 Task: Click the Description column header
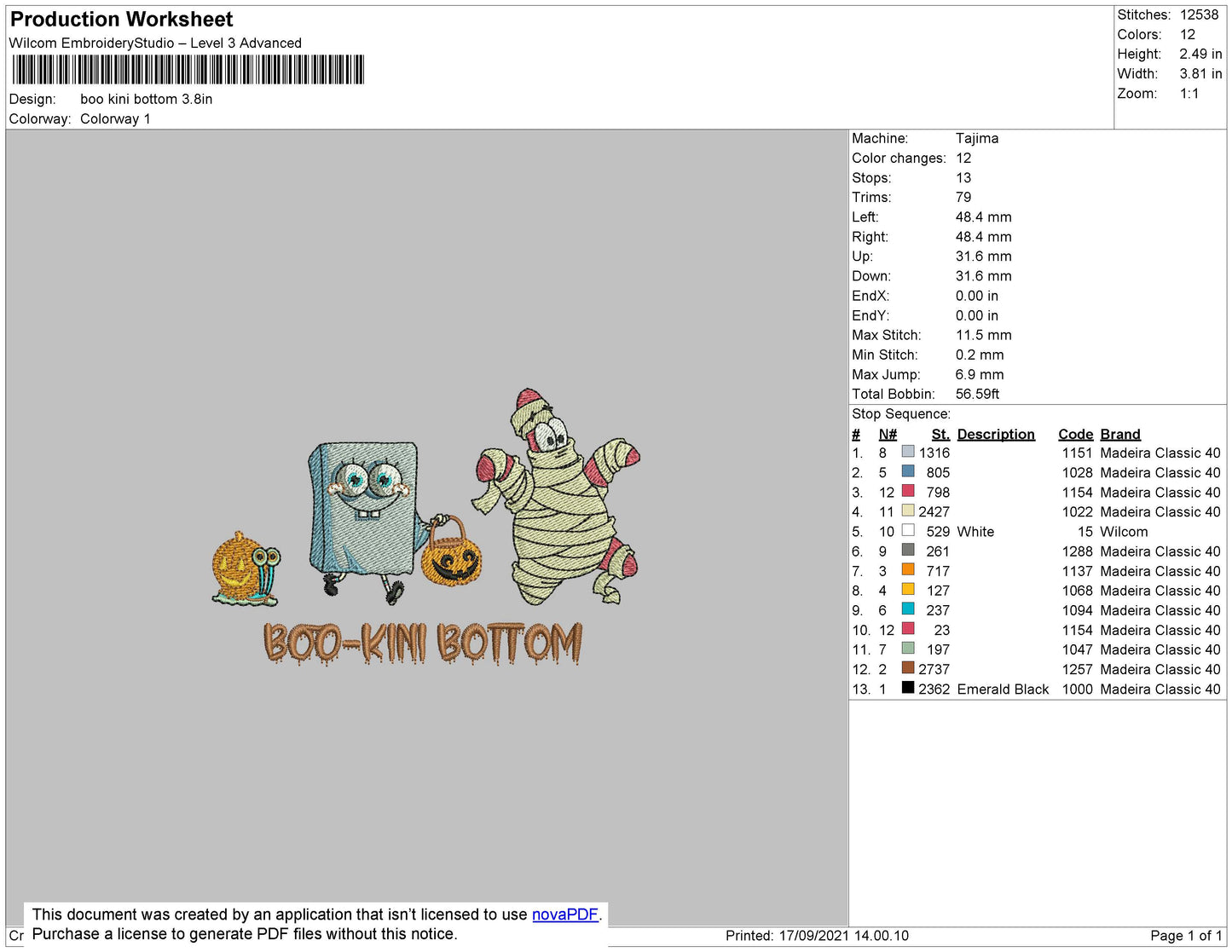pos(995,435)
